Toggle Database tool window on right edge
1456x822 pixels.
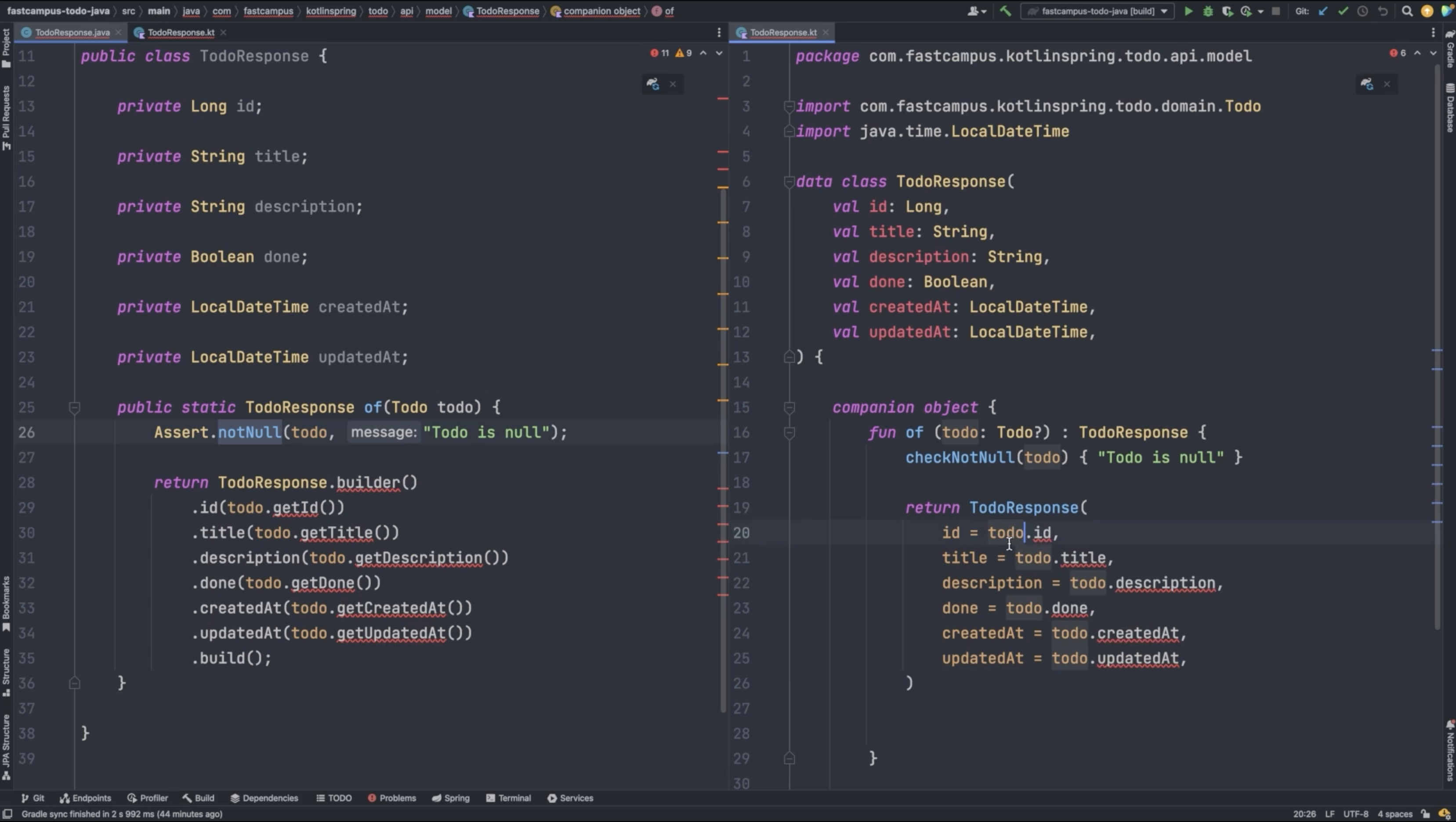(x=1450, y=108)
